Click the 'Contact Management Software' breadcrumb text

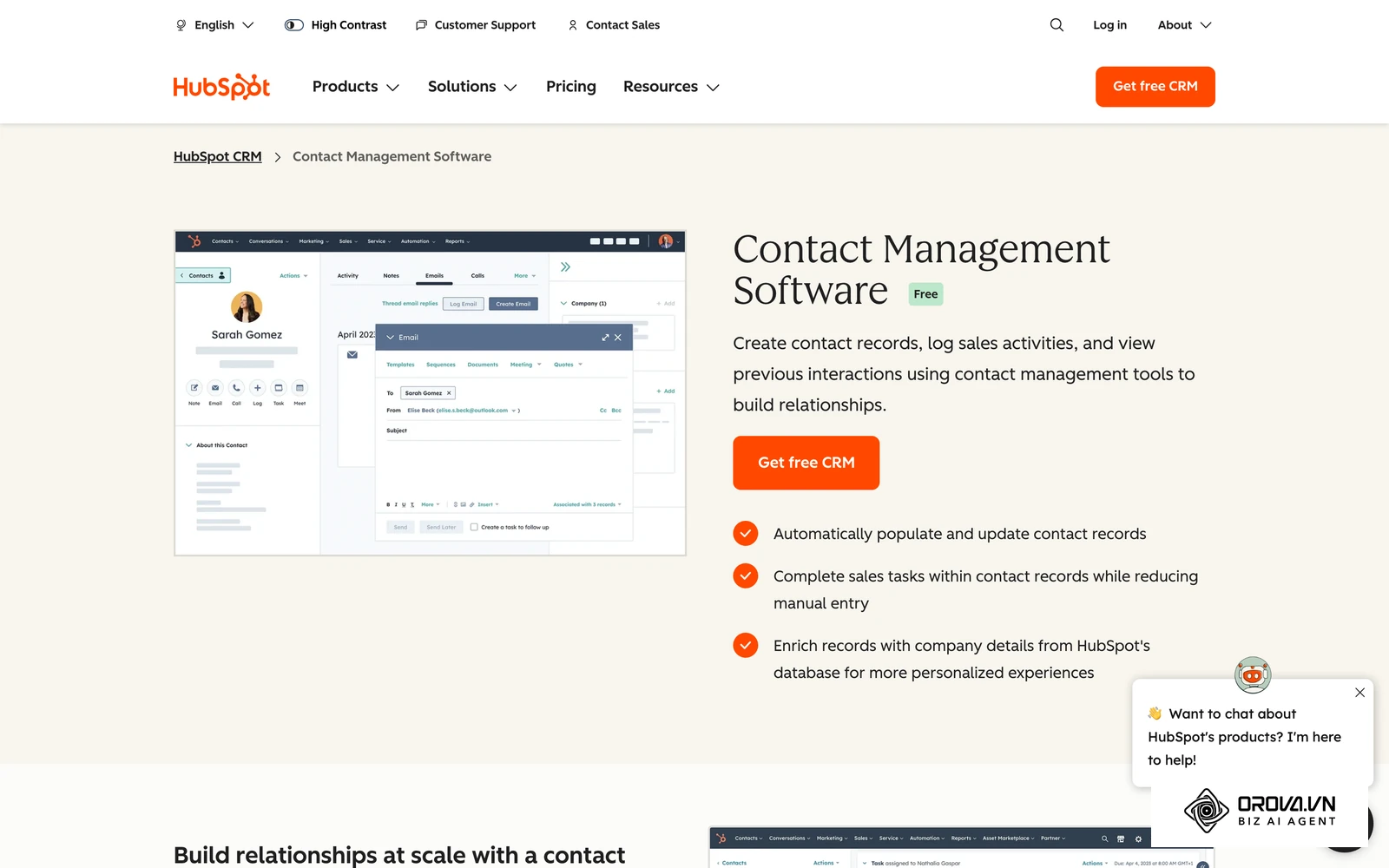[x=392, y=156]
